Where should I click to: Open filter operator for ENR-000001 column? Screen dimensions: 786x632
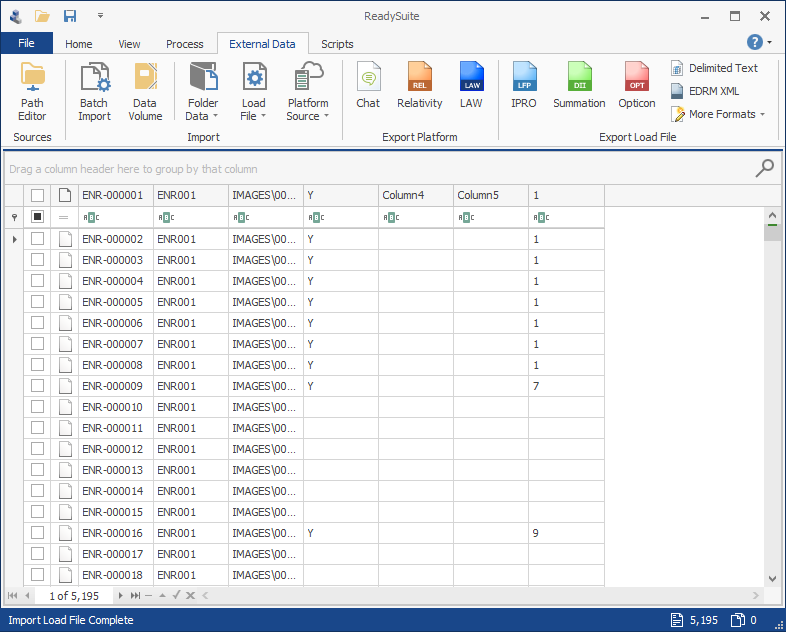91,218
